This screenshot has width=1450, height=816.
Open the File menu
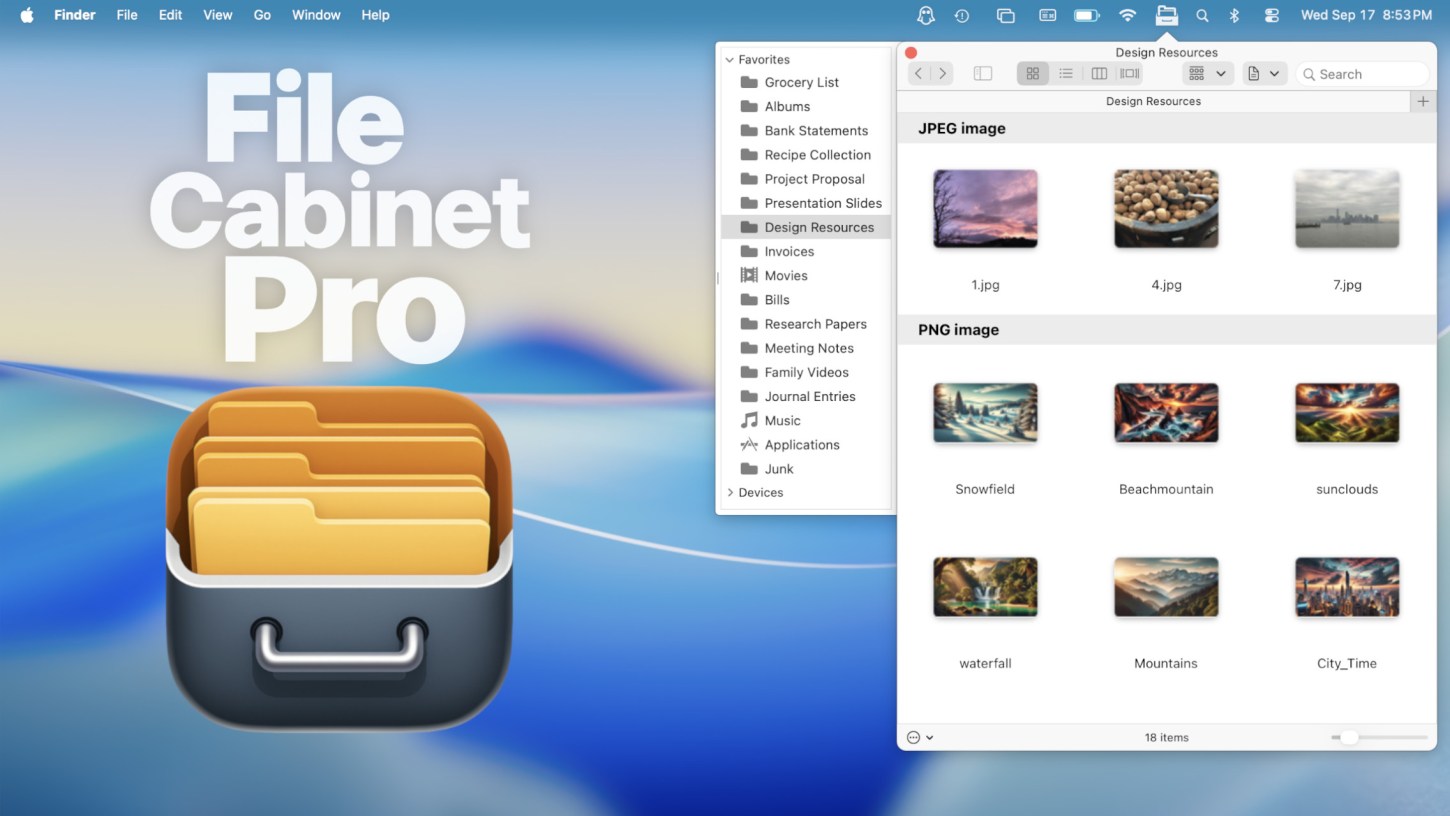[x=127, y=15]
